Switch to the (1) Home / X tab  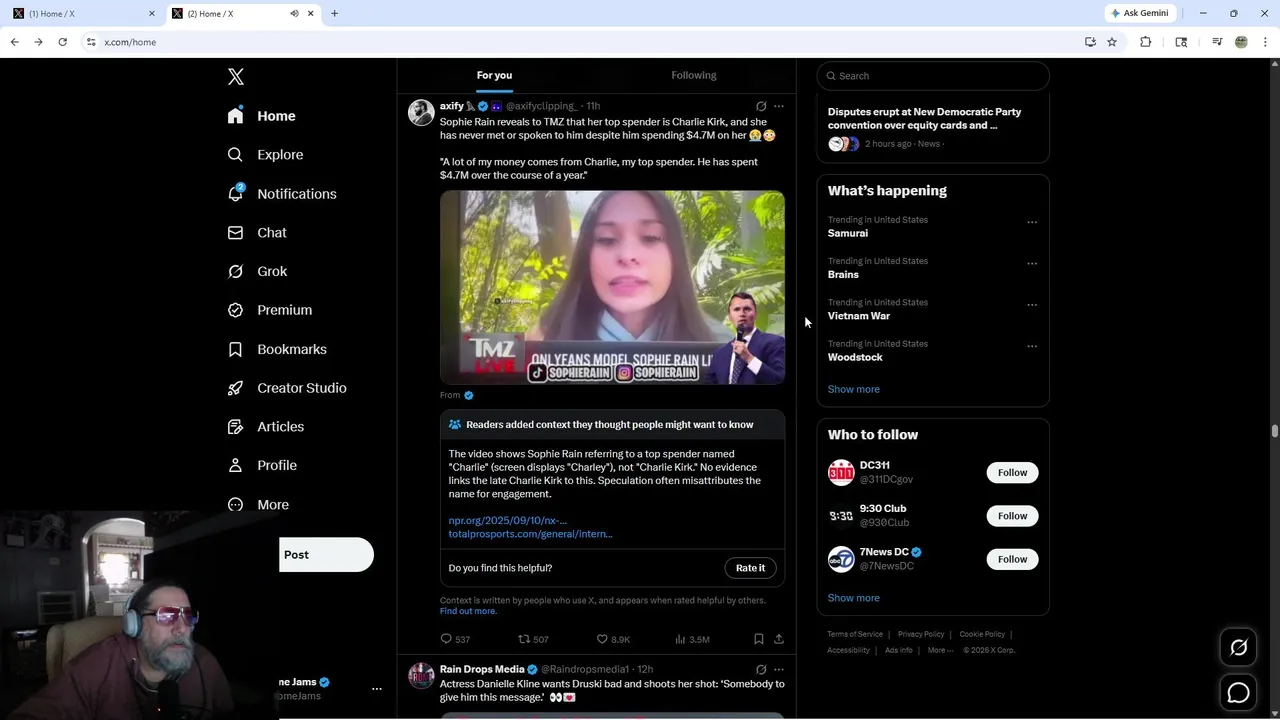point(84,13)
